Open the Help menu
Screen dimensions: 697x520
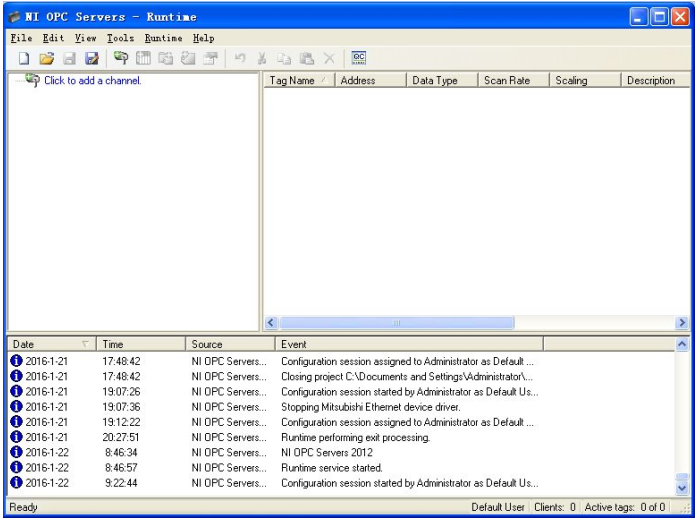[x=204, y=38]
